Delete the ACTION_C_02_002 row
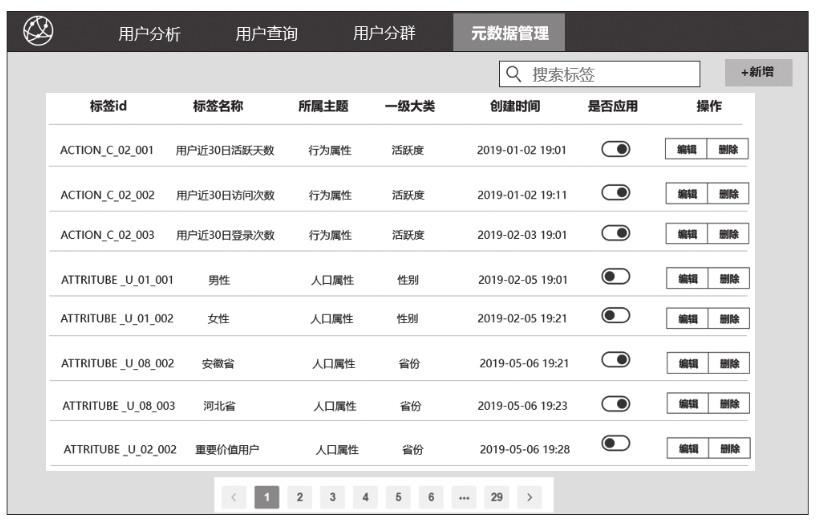This screenshot has height=524, width=818. [x=728, y=194]
